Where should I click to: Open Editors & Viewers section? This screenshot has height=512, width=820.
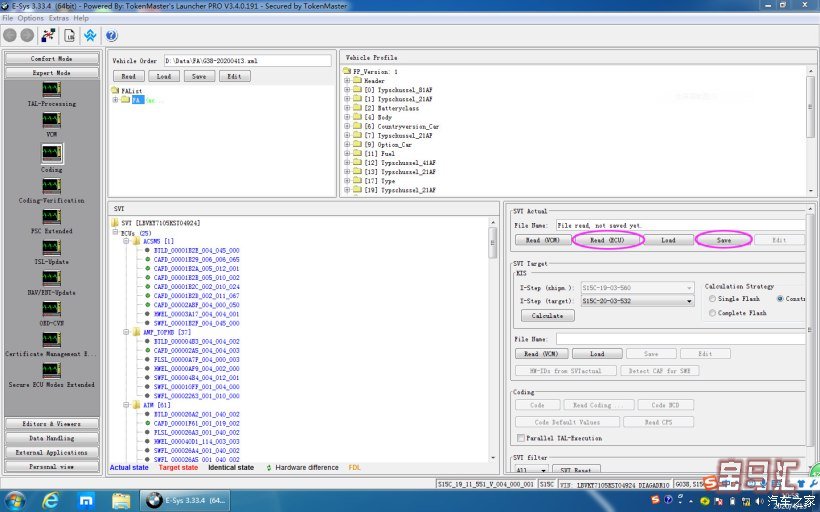[x=51, y=424]
